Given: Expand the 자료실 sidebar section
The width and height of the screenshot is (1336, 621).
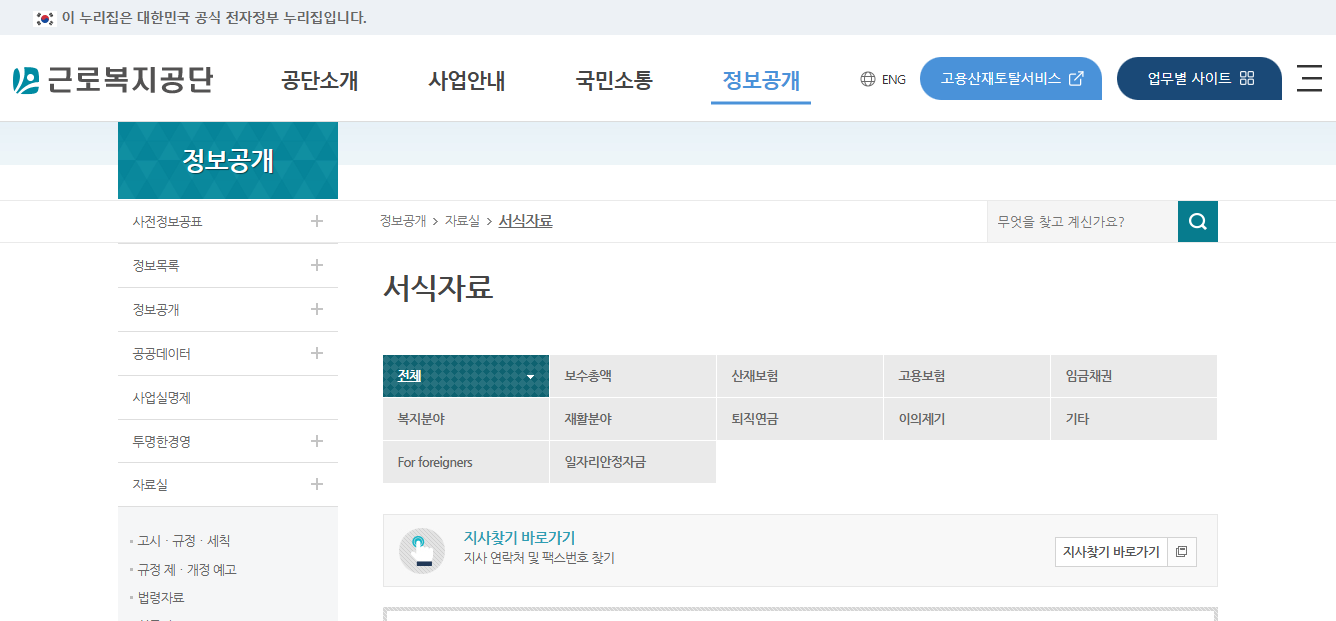Looking at the screenshot, I should (x=317, y=485).
